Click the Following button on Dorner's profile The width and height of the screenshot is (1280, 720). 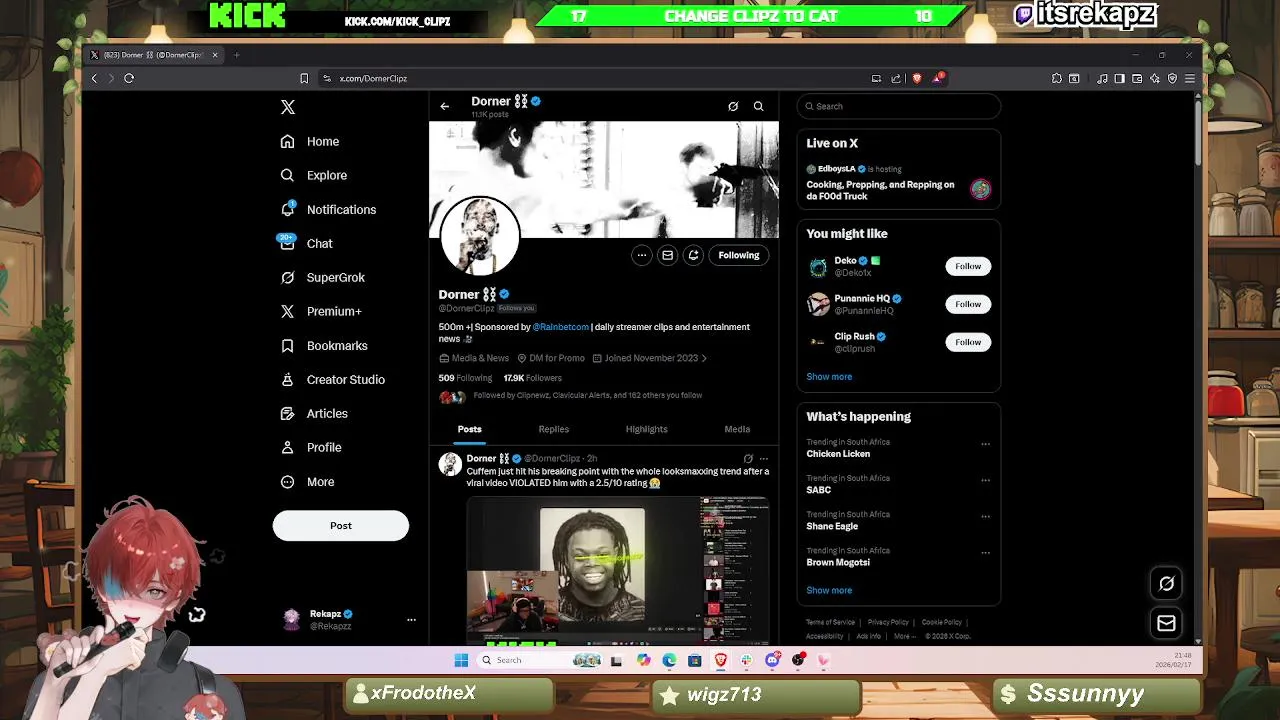pos(739,255)
